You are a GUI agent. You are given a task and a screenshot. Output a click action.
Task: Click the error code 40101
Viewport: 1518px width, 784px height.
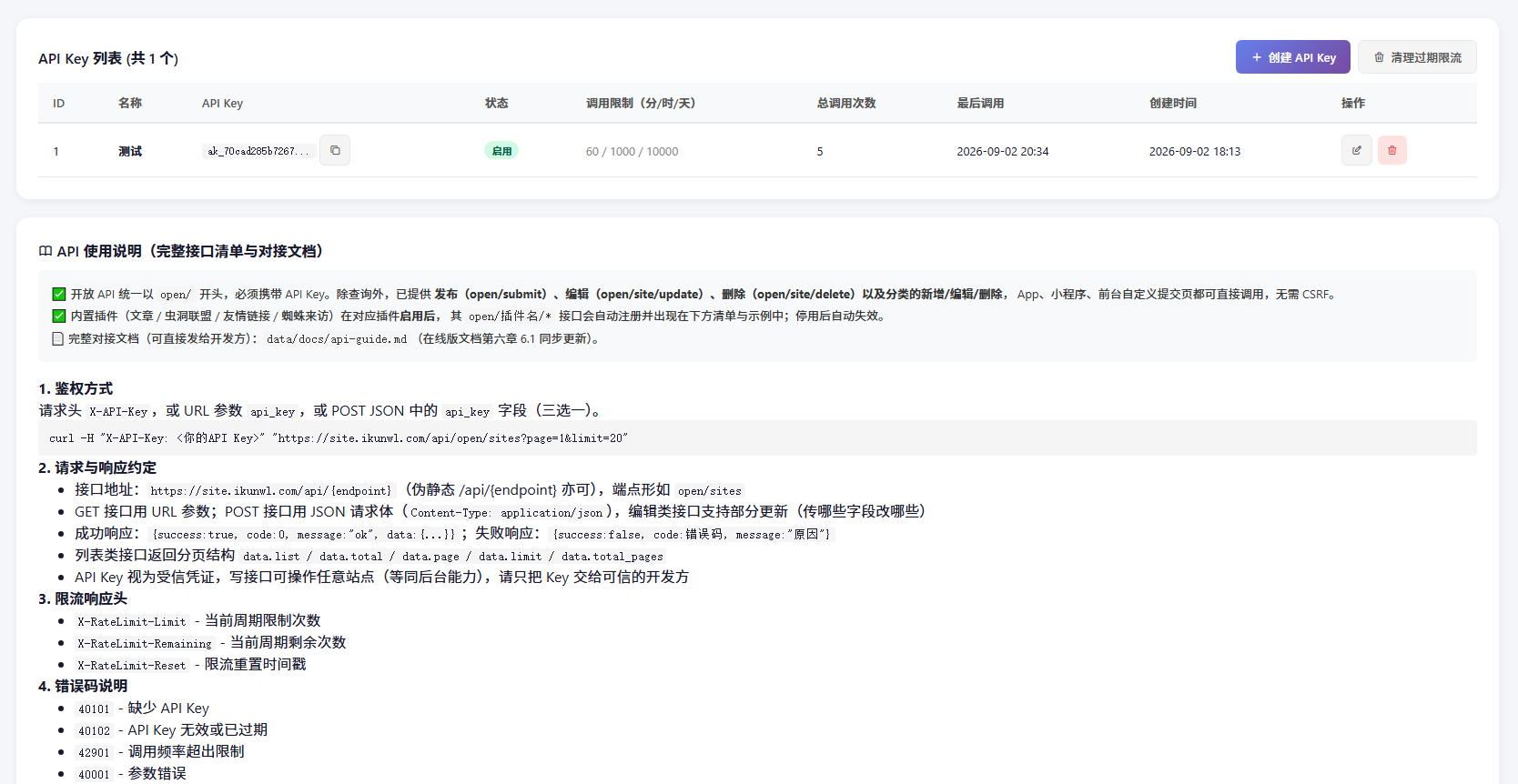pyautogui.click(x=94, y=709)
